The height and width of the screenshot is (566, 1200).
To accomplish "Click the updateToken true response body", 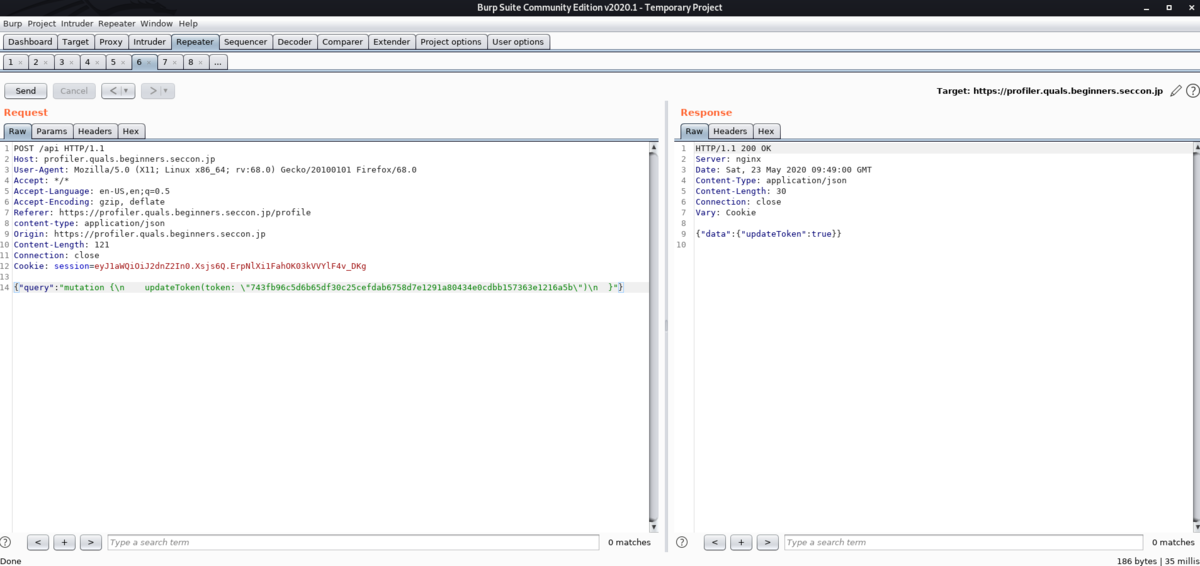I will [769, 234].
